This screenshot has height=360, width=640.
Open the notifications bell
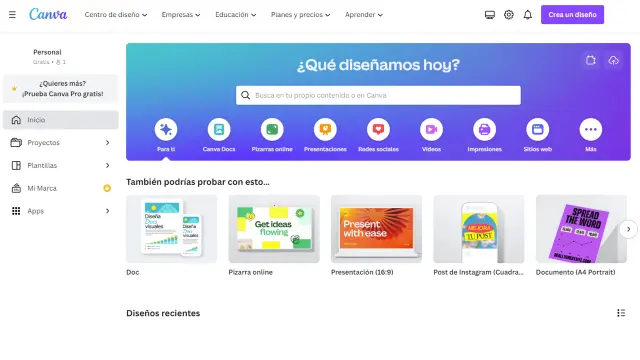[x=528, y=15]
